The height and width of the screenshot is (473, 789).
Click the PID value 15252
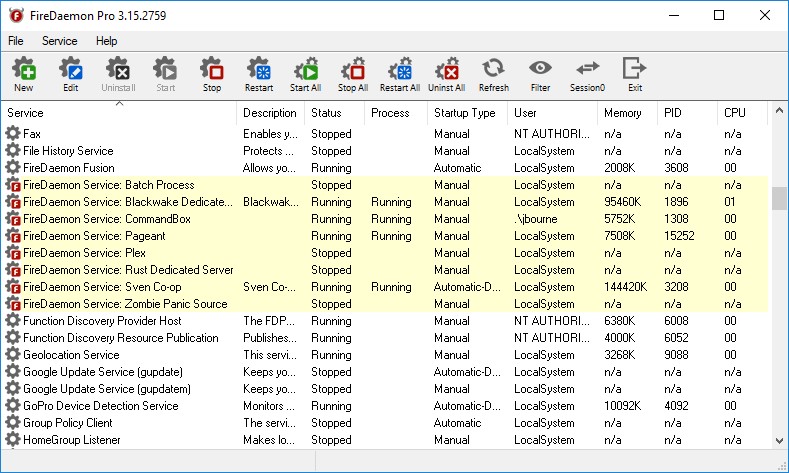coord(679,235)
